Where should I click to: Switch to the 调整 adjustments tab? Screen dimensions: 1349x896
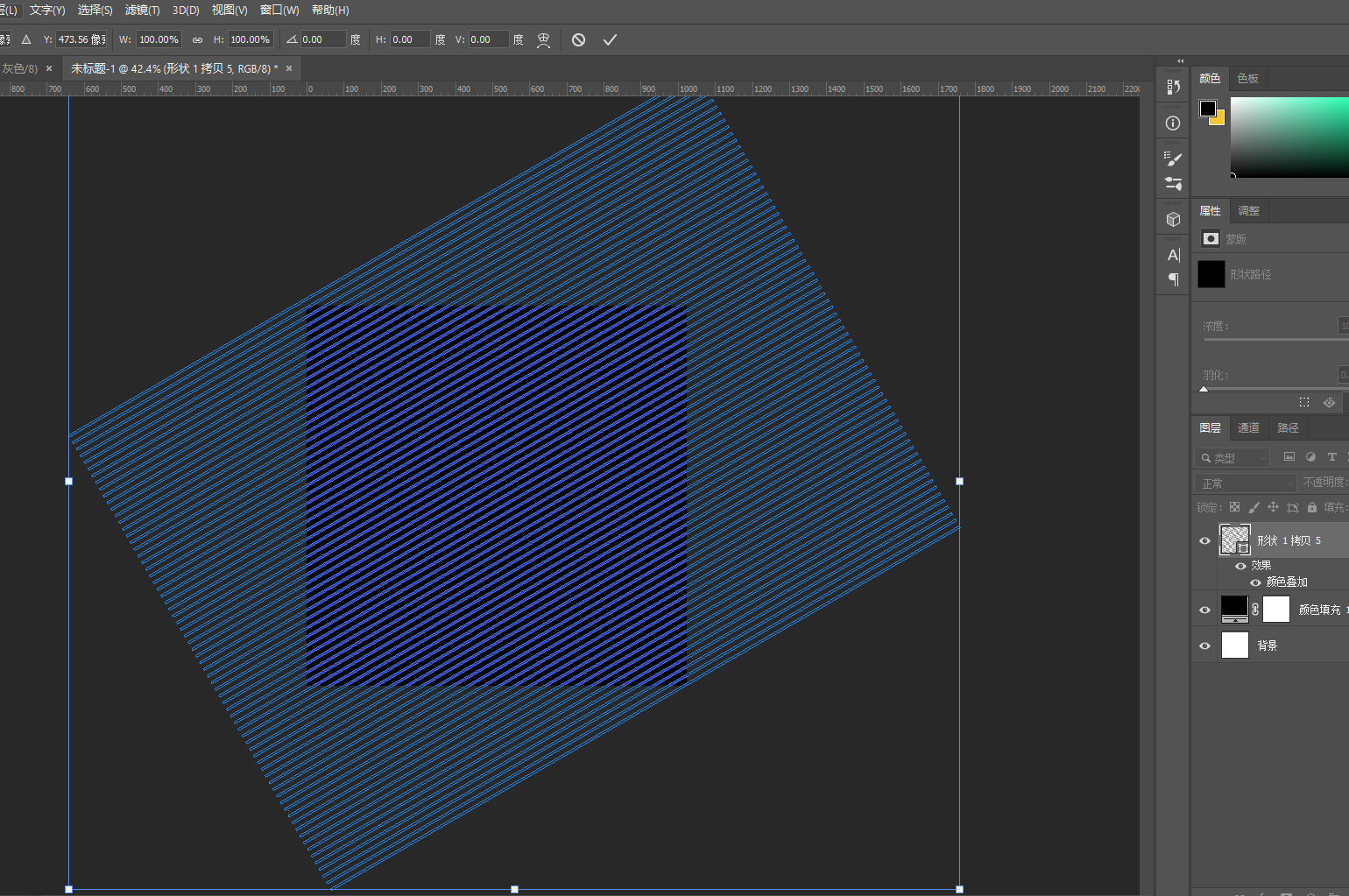[1248, 211]
